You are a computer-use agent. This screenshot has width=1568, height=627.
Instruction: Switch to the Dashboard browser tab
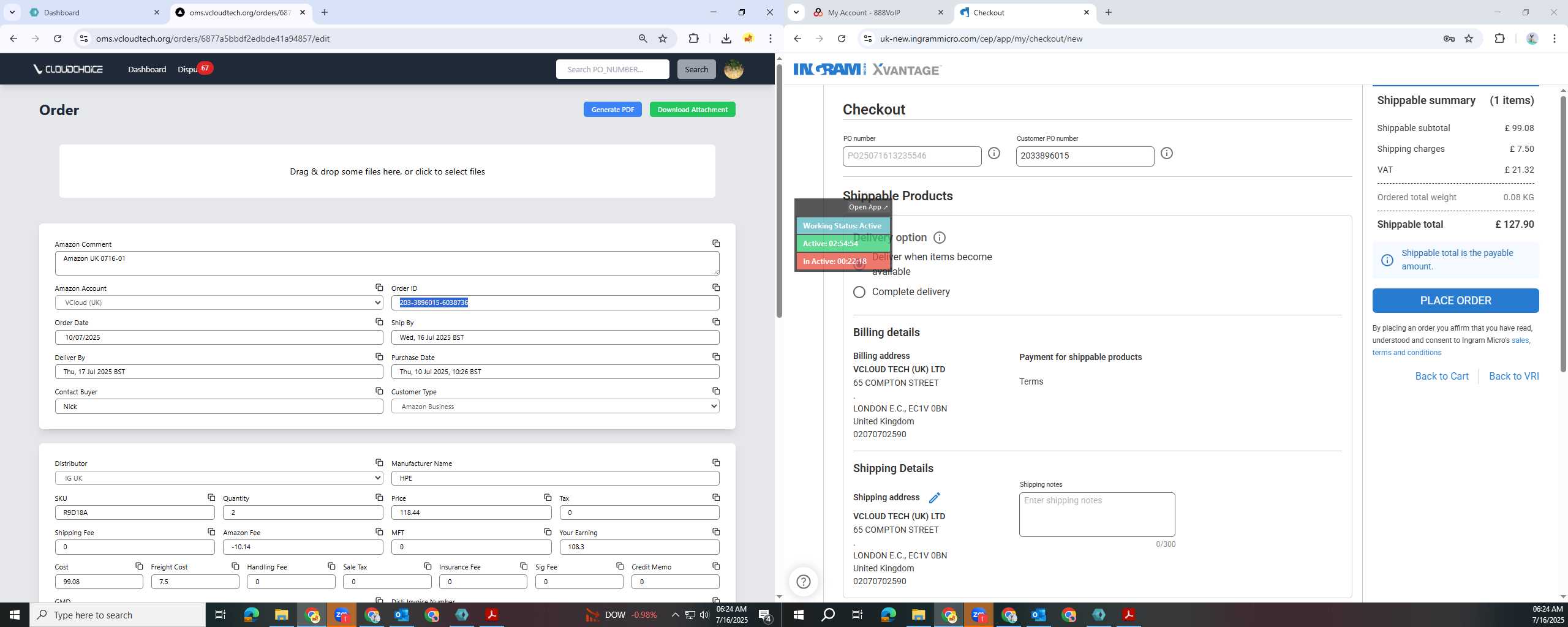(x=94, y=12)
